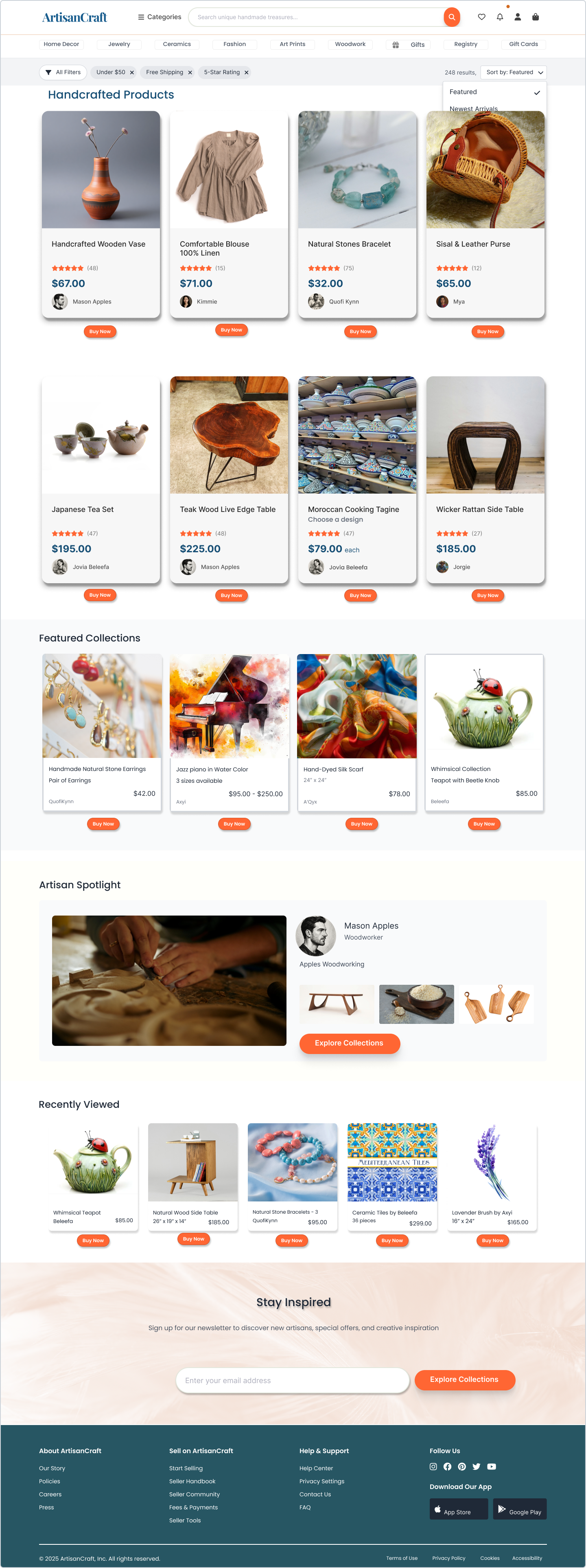Open the user account icon
Image resolution: width=586 pixels, height=1568 pixels.
click(517, 17)
